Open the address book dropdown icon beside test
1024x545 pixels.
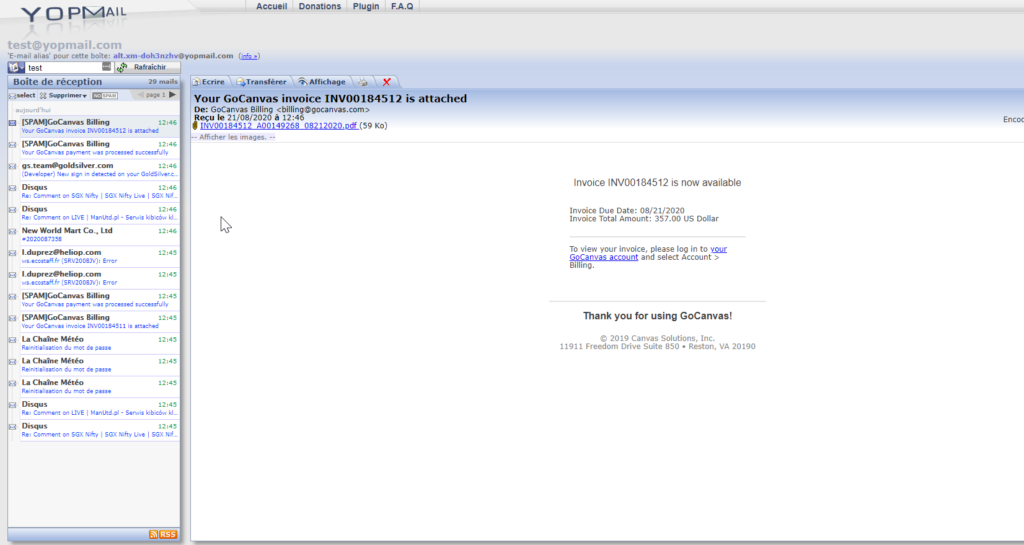pyautogui.click(x=16, y=67)
